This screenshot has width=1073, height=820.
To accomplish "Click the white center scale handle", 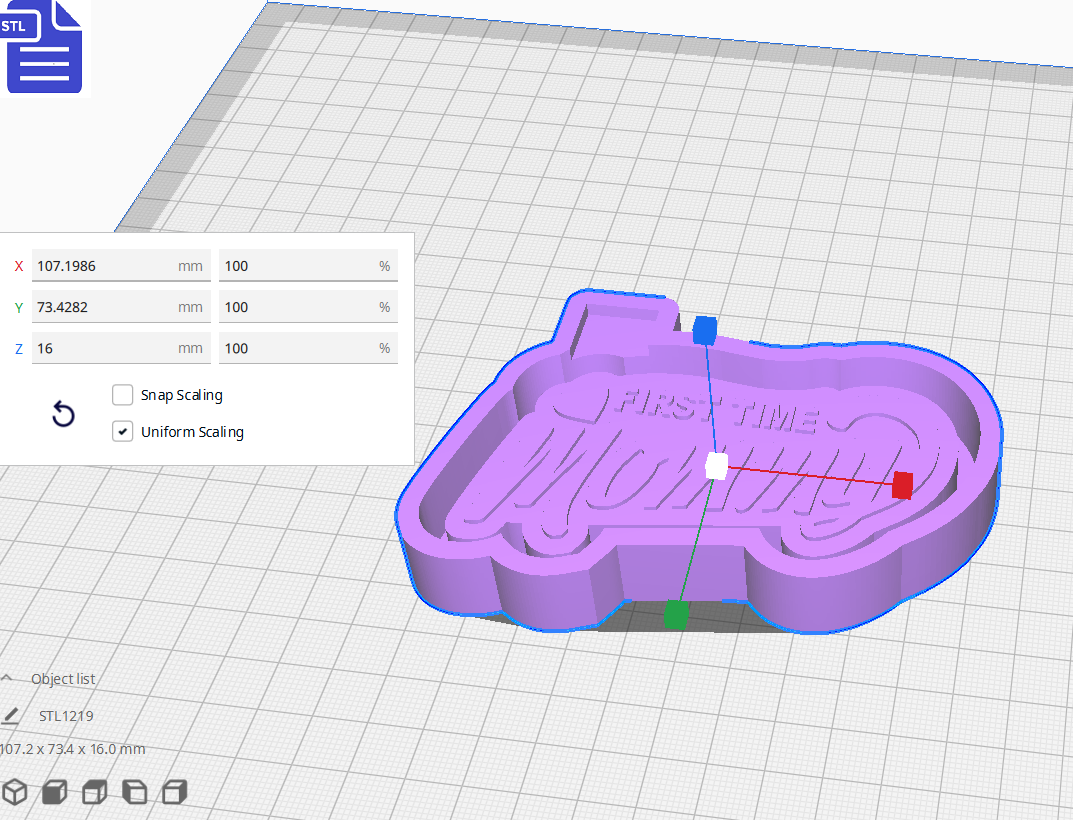I will tap(716, 465).
